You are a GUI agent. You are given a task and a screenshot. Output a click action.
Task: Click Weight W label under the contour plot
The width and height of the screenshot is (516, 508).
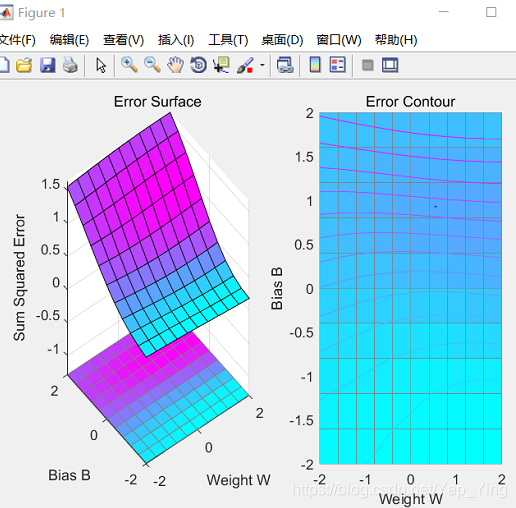pyautogui.click(x=411, y=499)
